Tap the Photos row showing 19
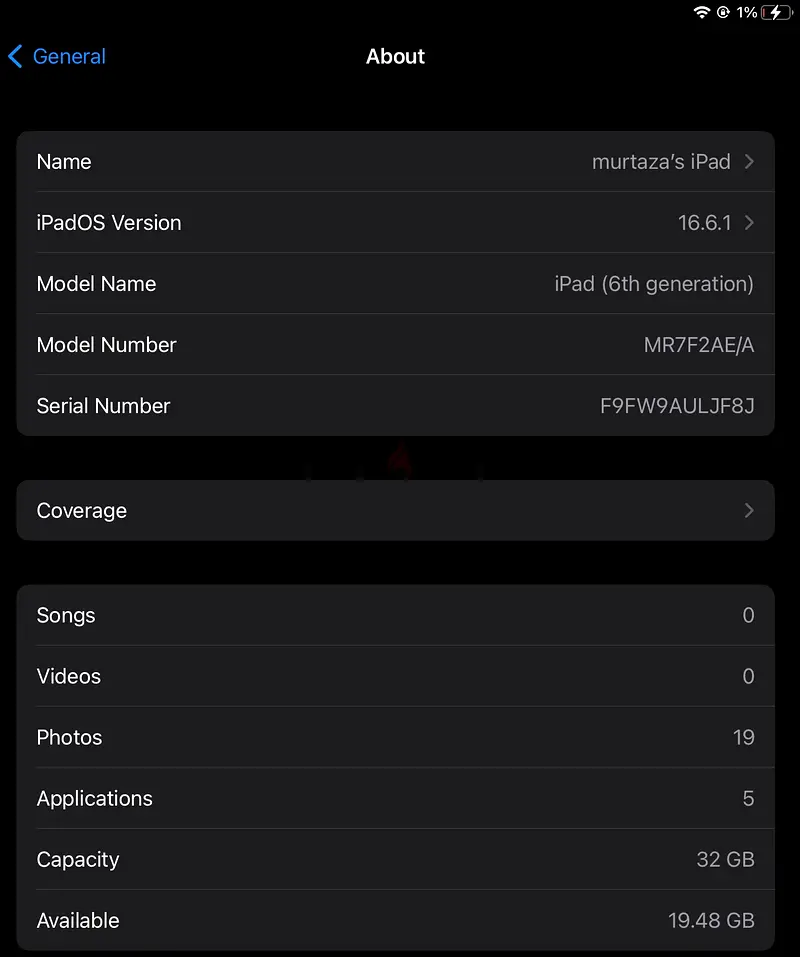800x957 pixels. pyautogui.click(x=395, y=737)
